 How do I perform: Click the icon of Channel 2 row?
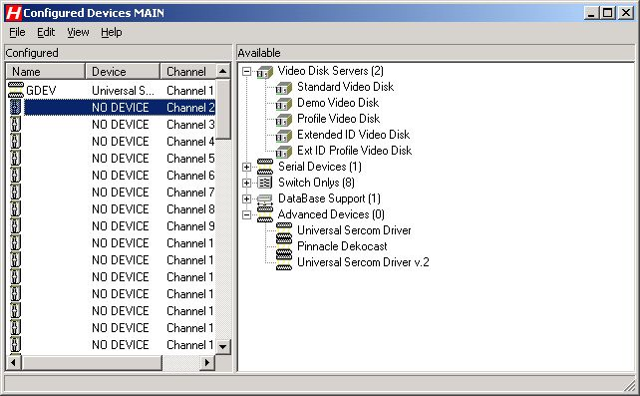pos(15,107)
